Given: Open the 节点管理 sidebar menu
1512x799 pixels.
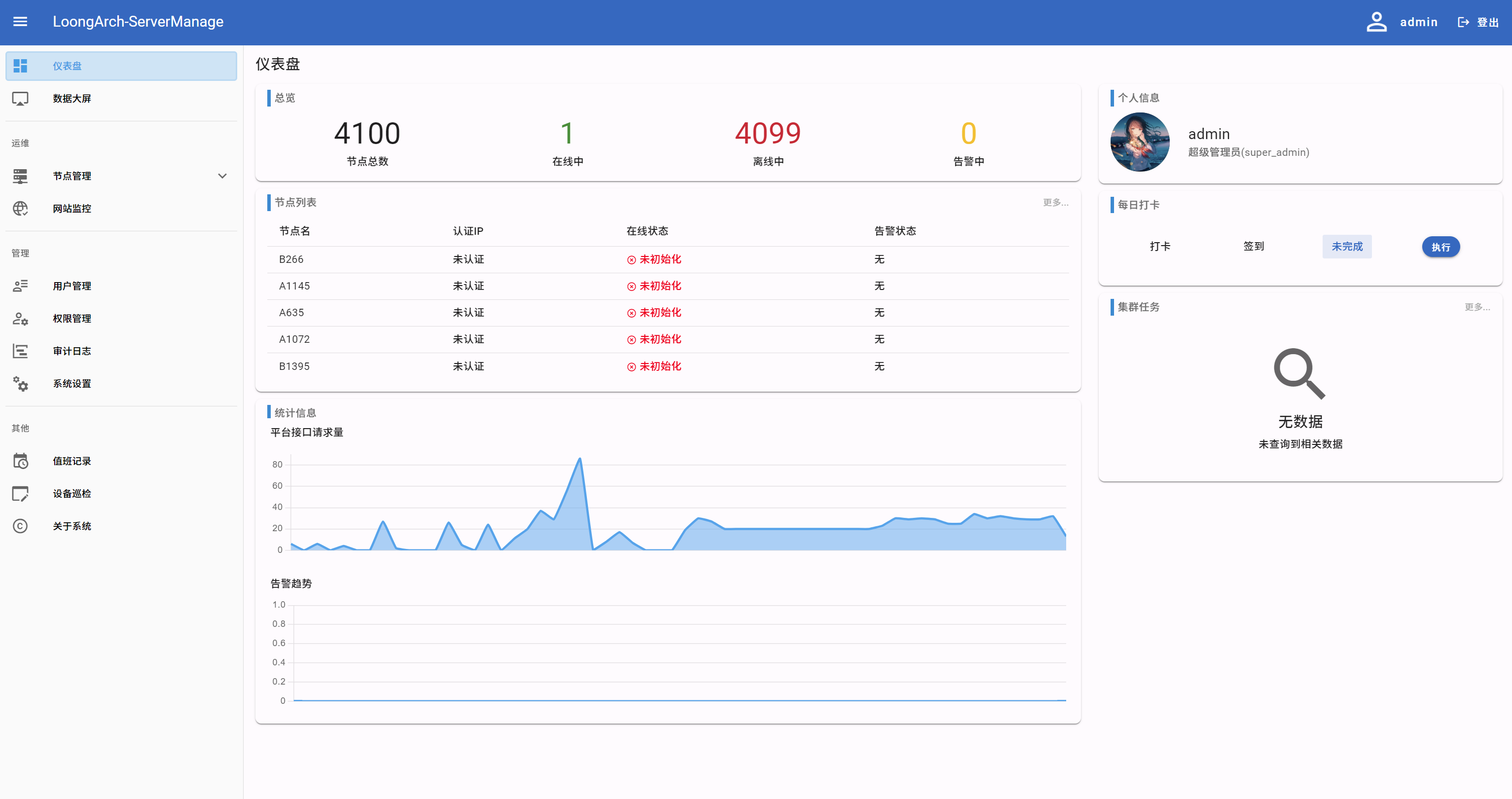Looking at the screenshot, I should tap(72, 176).
